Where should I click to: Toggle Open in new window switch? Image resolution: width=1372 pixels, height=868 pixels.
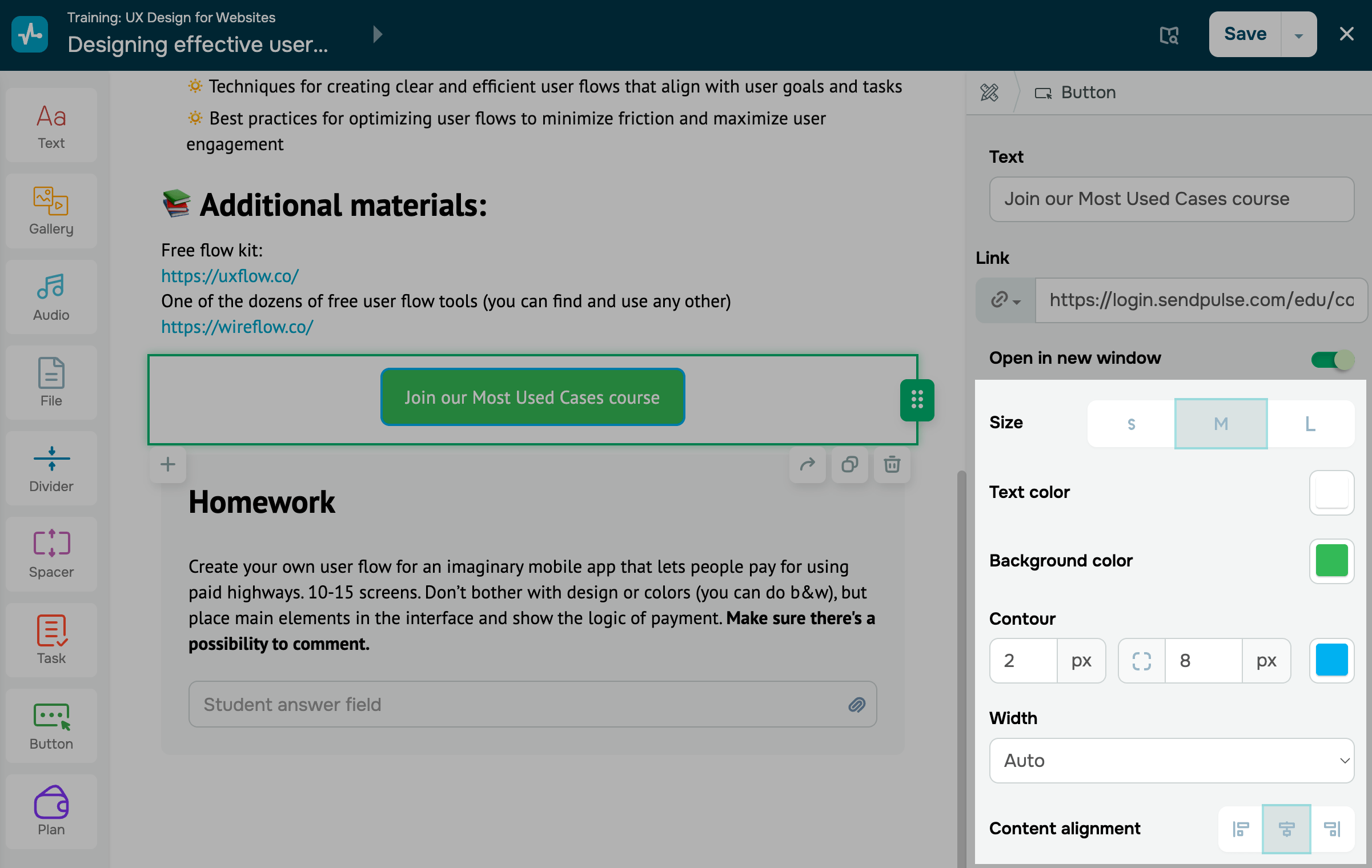click(1333, 359)
